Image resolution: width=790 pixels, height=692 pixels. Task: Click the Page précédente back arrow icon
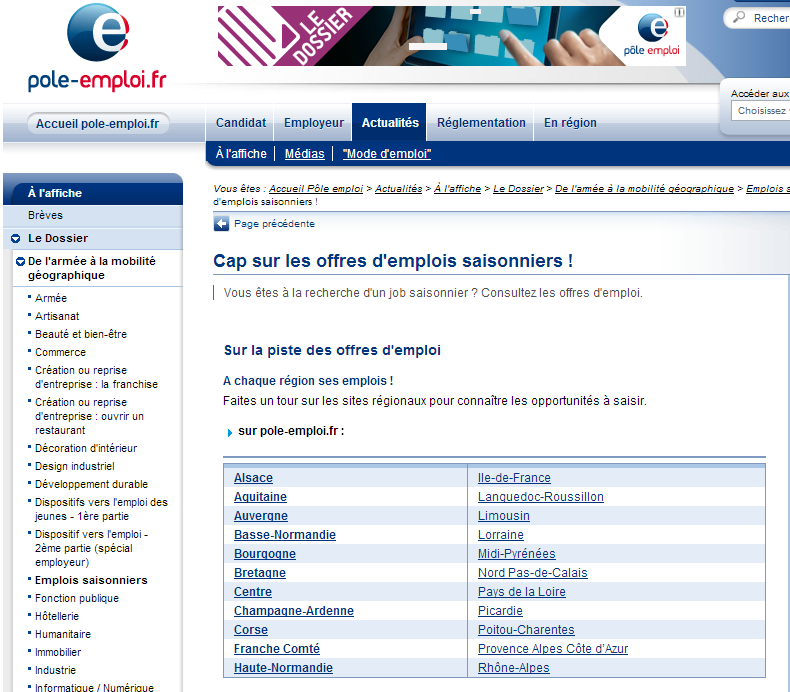pyautogui.click(x=221, y=224)
